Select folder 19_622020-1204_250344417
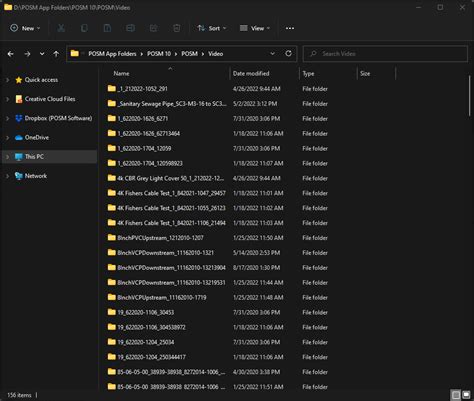Viewport: 474px width, 401px height. click(147, 357)
